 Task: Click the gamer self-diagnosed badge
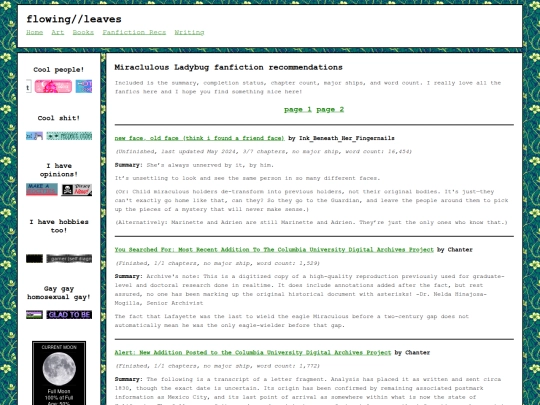tap(69, 258)
